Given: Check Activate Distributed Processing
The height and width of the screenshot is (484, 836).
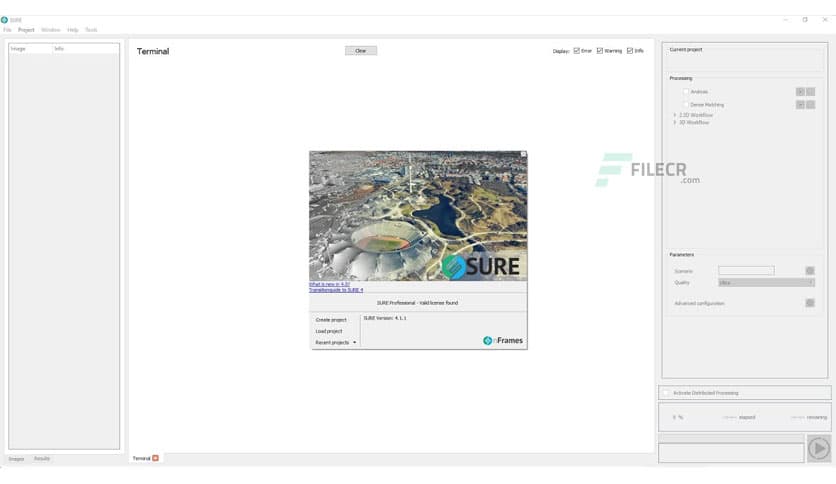Looking at the screenshot, I should click(665, 393).
